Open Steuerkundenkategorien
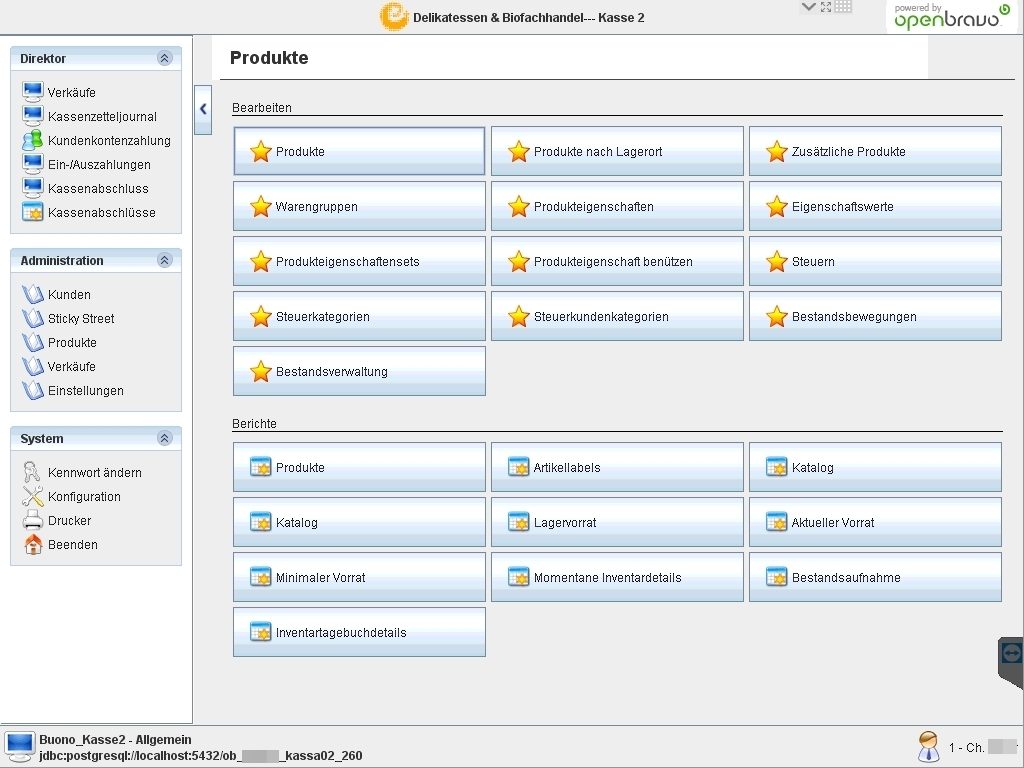This screenshot has width=1024, height=768. click(x=617, y=316)
